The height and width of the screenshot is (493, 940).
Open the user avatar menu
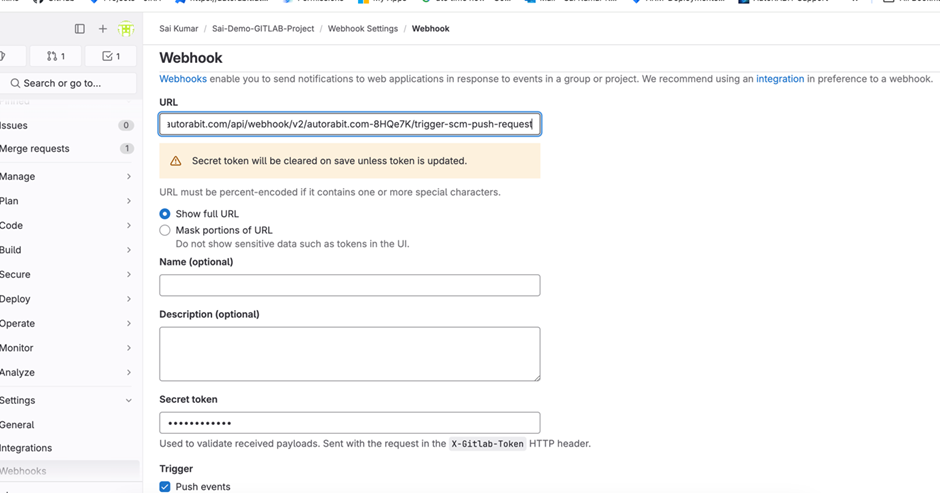[126, 29]
